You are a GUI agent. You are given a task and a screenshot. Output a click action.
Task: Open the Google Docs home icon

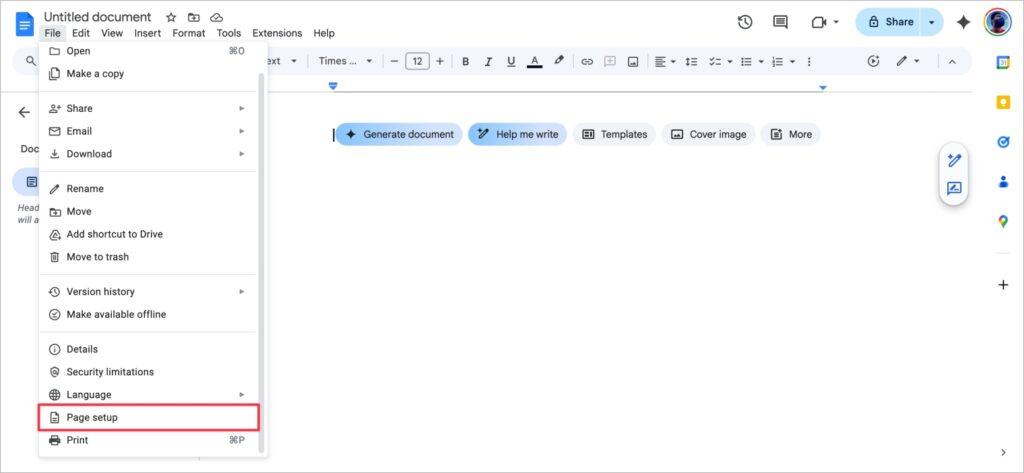(x=25, y=24)
